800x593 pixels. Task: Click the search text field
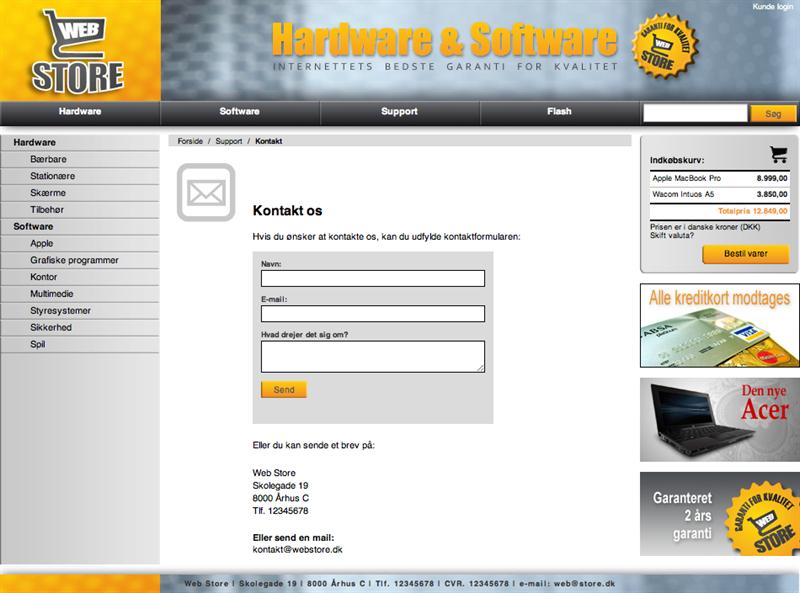[694, 114]
